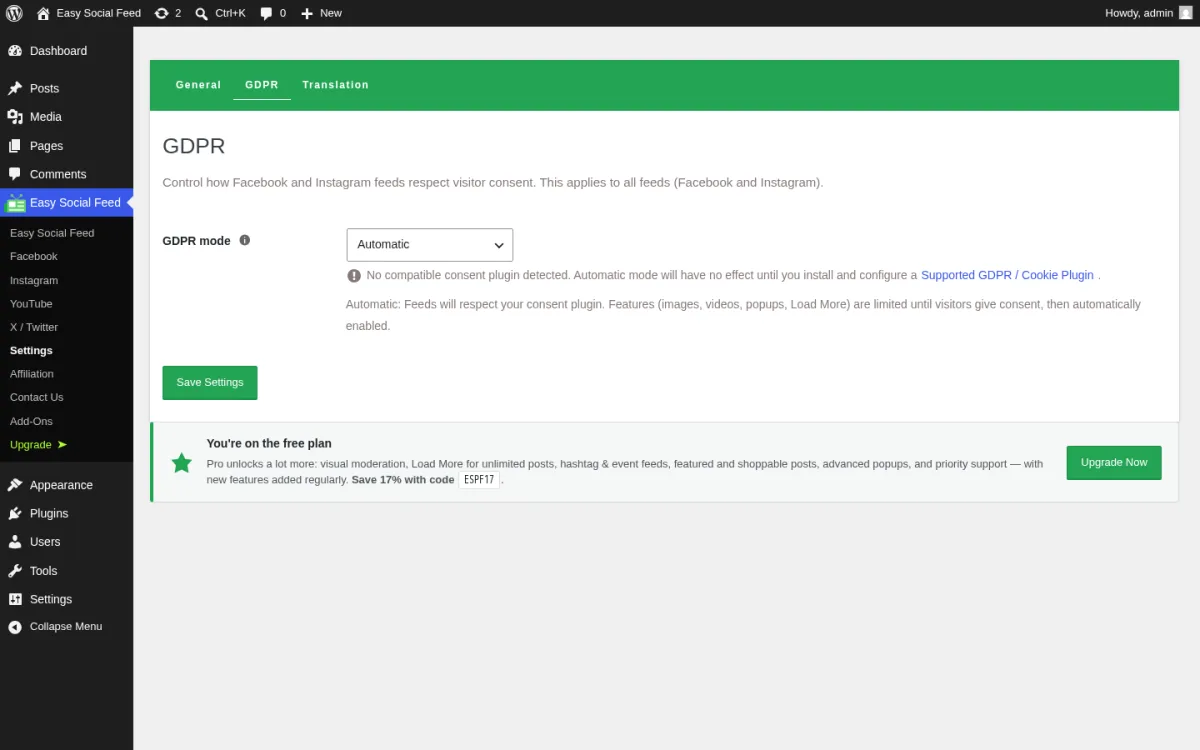Click the Upgrade Now button
This screenshot has height=750, width=1200.
1114,463
